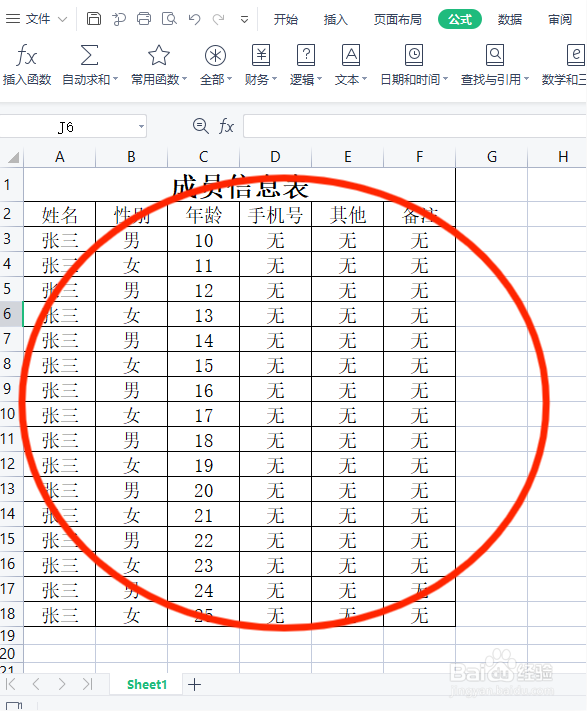Click the 自动求和 sigma icon
Viewport: 587px width, 711px height.
[89, 55]
